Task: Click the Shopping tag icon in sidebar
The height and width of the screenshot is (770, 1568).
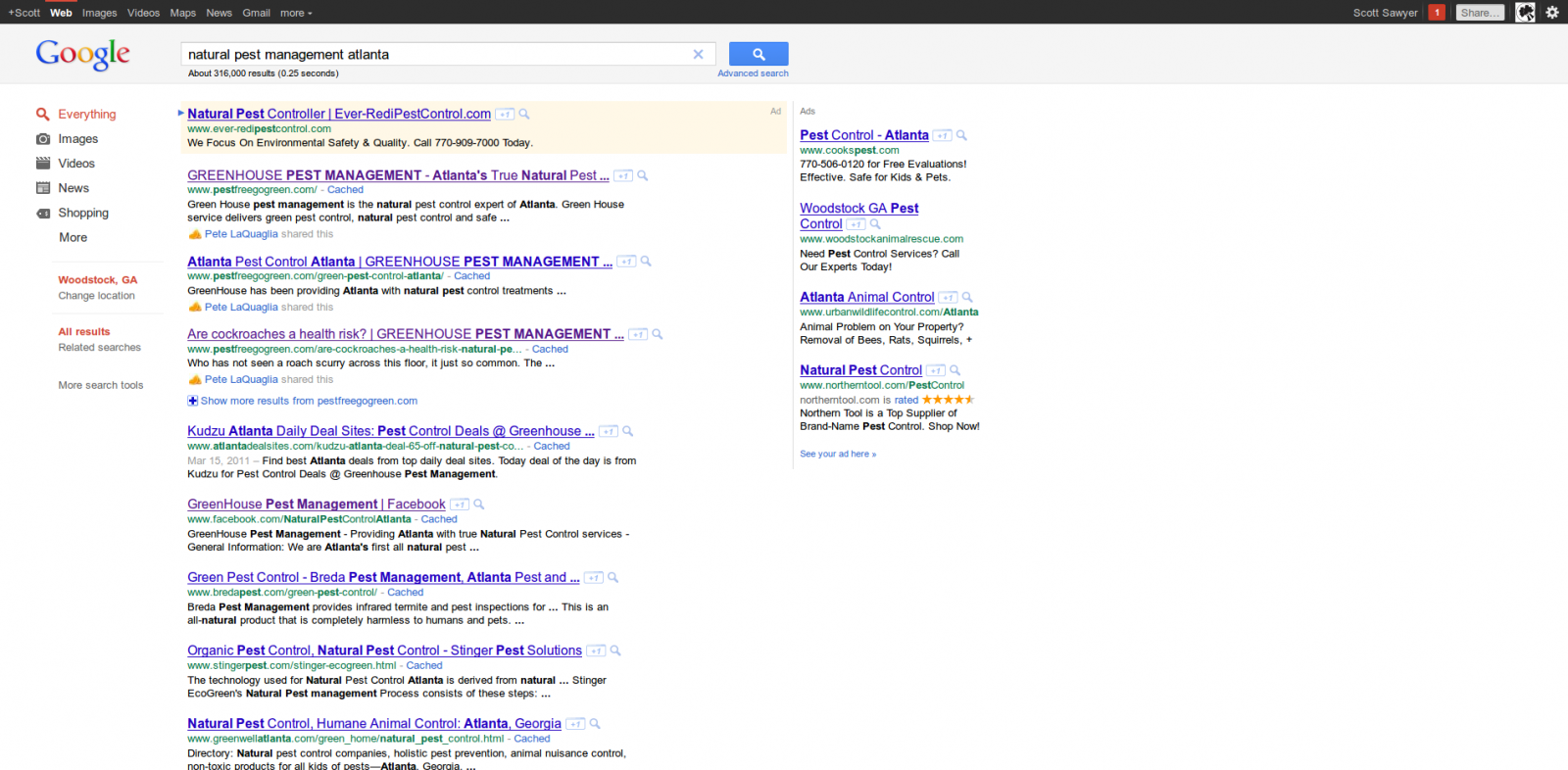Action: [x=43, y=213]
